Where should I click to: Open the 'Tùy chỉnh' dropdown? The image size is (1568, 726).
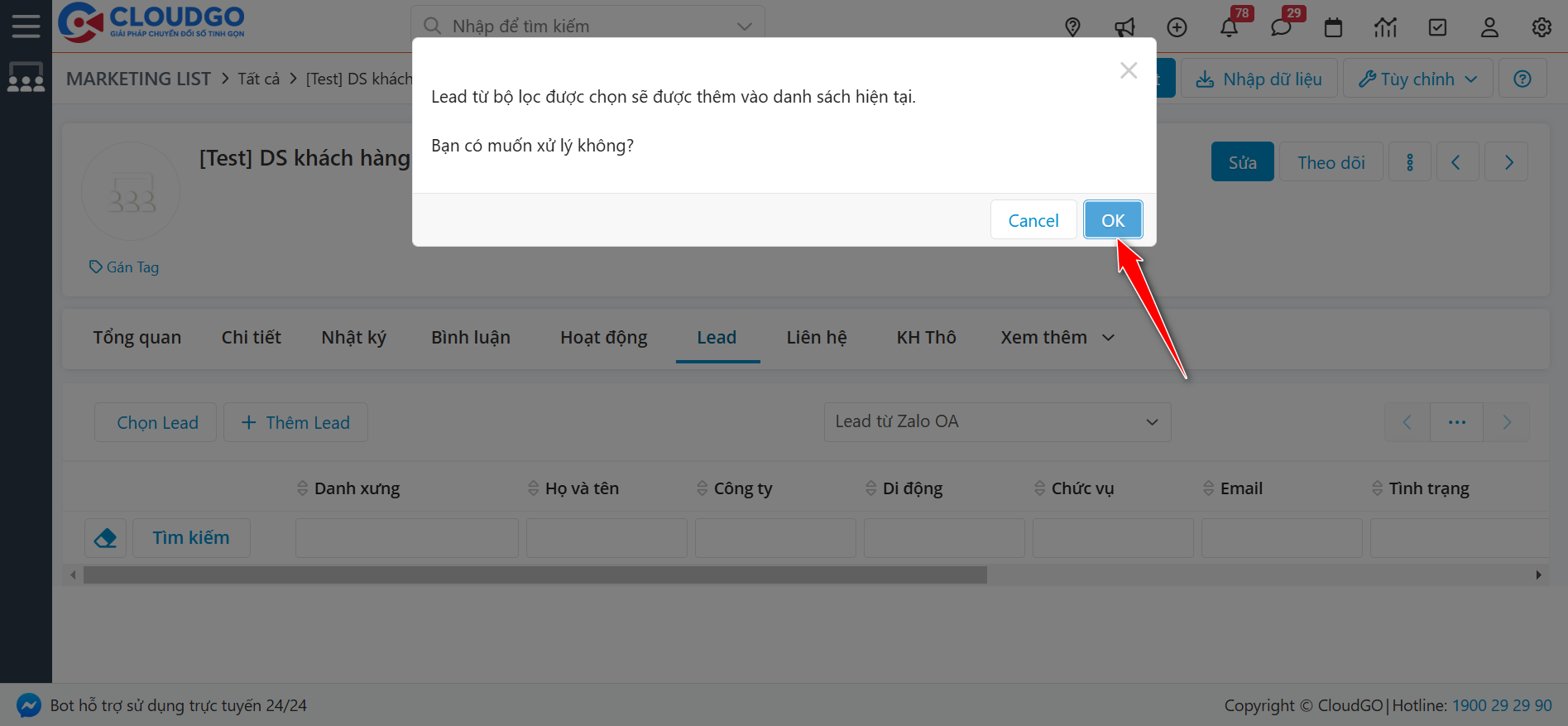pos(1417,79)
